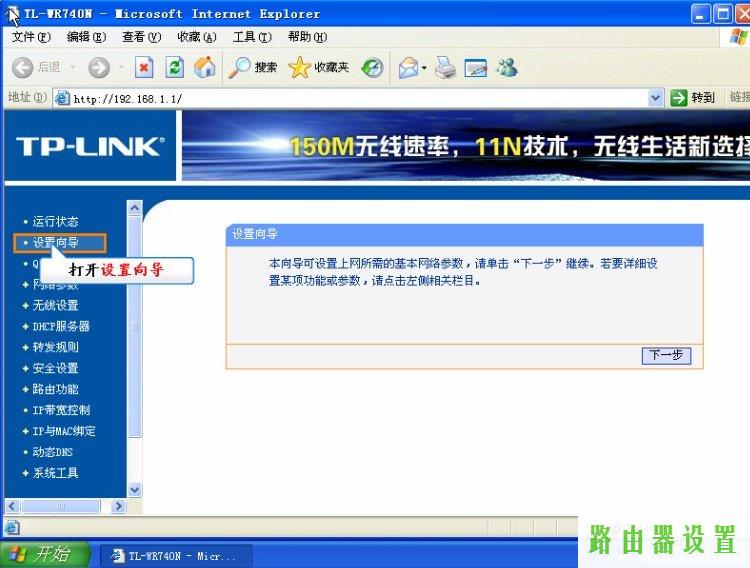The height and width of the screenshot is (568, 750).
Task: Select the TL-WR740N taskbar button
Action: point(176,556)
